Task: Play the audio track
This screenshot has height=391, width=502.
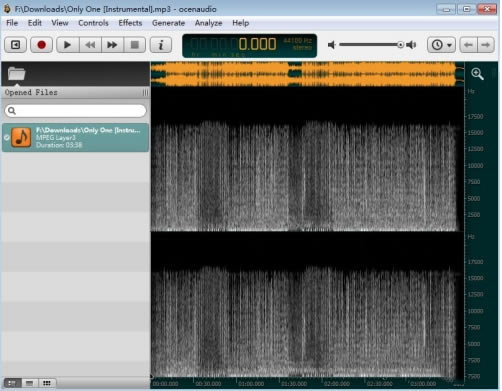Action: [x=67, y=45]
